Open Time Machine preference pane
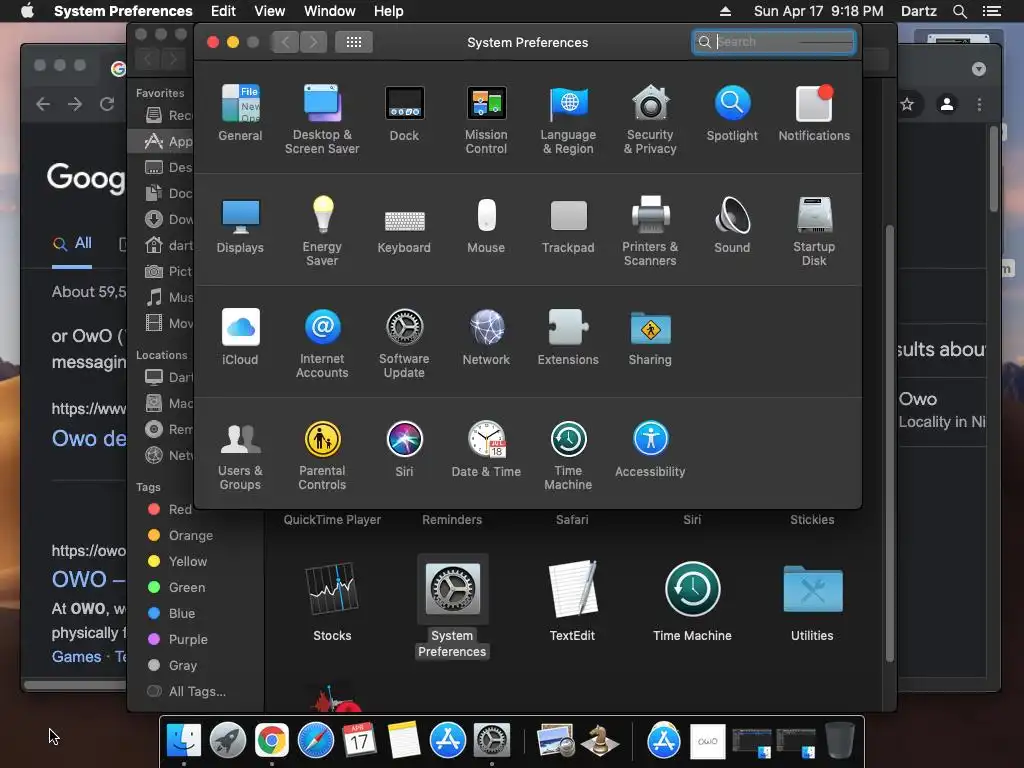 (x=568, y=456)
